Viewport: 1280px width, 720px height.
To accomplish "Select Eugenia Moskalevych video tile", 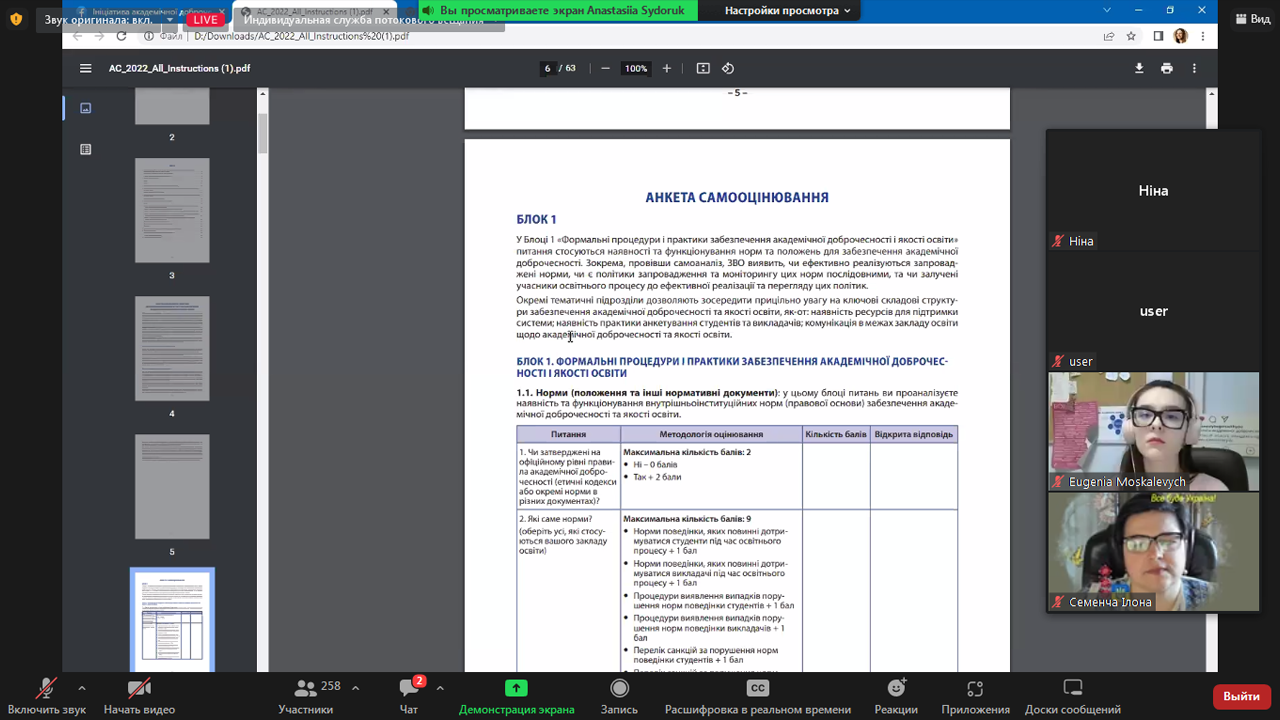I will coord(1153,431).
